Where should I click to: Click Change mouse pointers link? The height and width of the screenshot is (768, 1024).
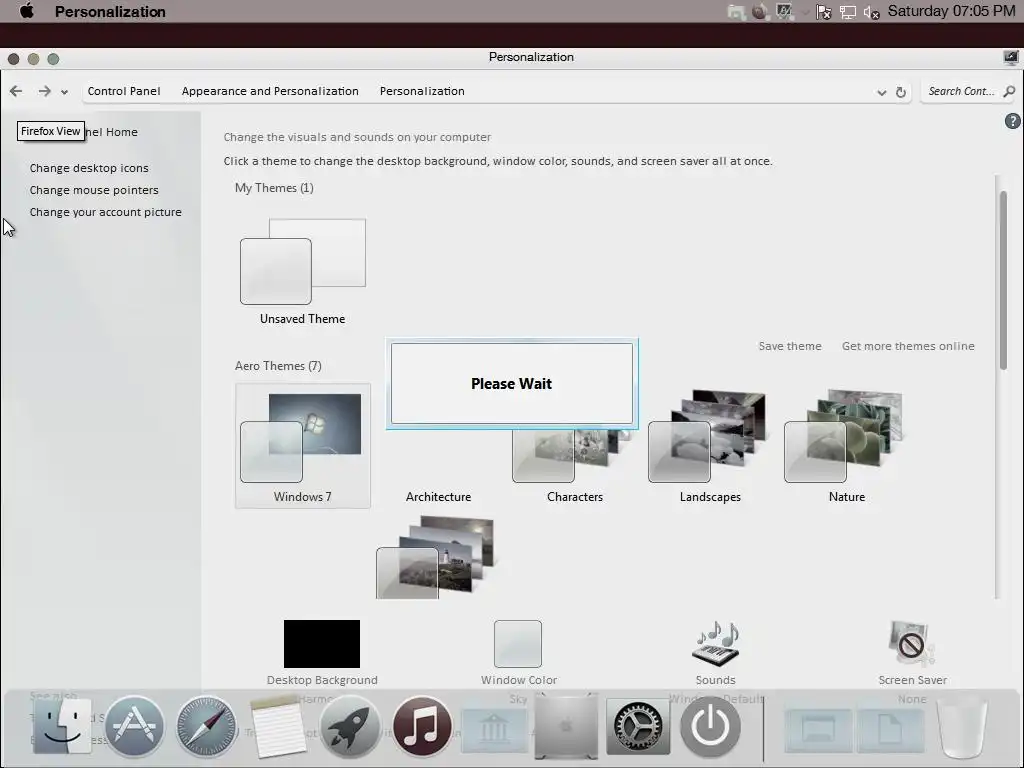94,190
